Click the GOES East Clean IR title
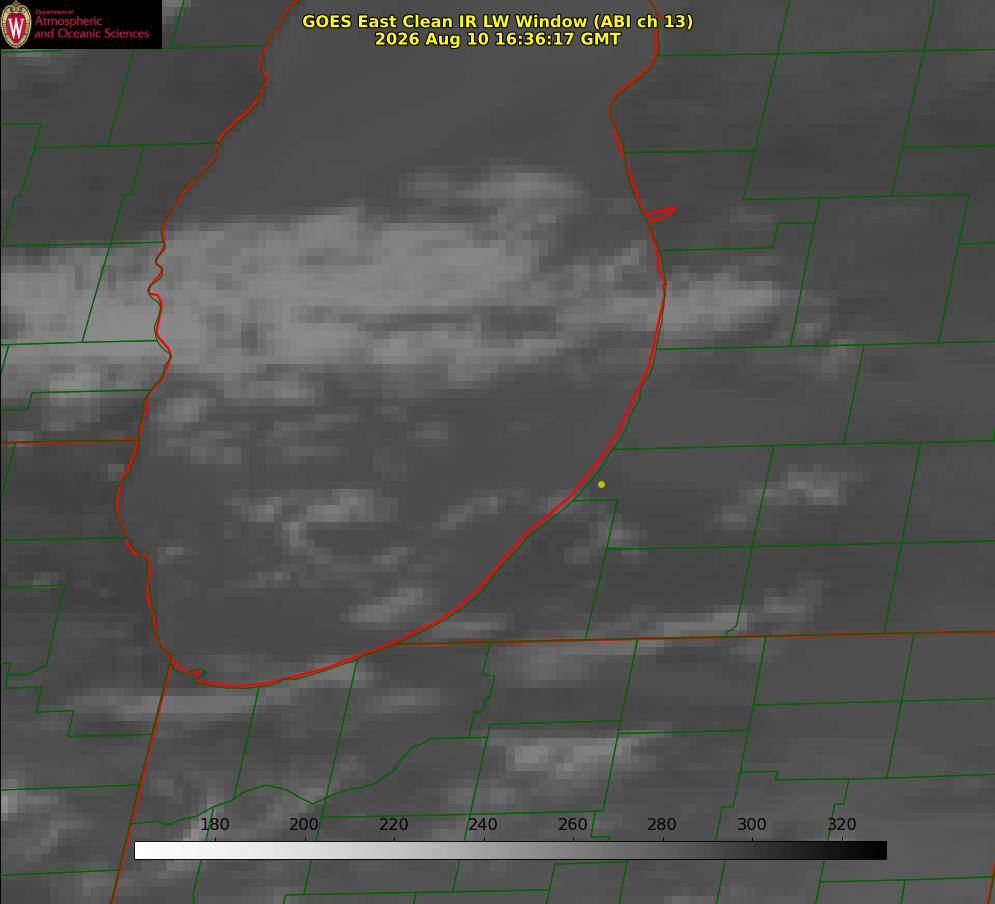Image resolution: width=995 pixels, height=904 pixels. (x=444, y=21)
